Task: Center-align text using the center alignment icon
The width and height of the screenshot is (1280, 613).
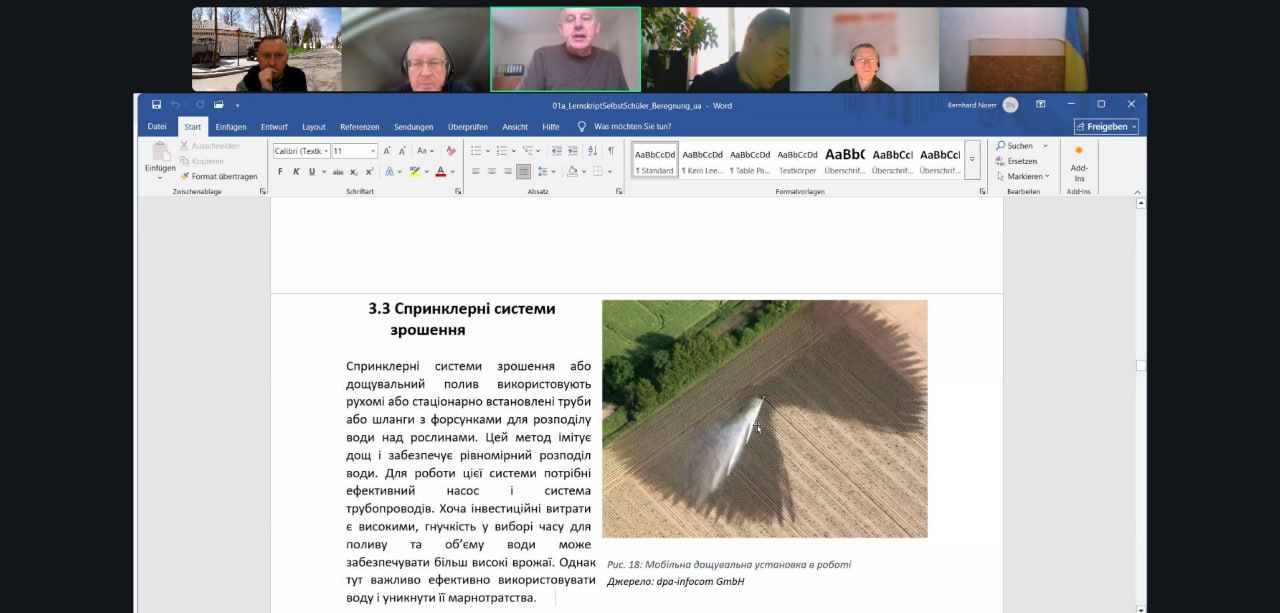Action: click(x=492, y=172)
